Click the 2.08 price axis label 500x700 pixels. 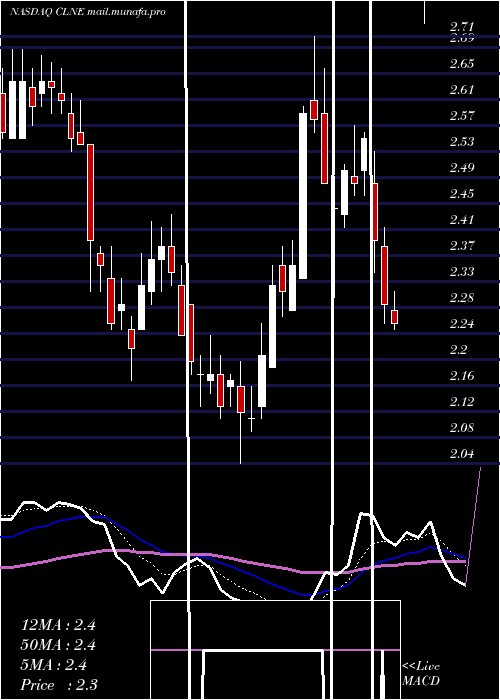point(462,427)
